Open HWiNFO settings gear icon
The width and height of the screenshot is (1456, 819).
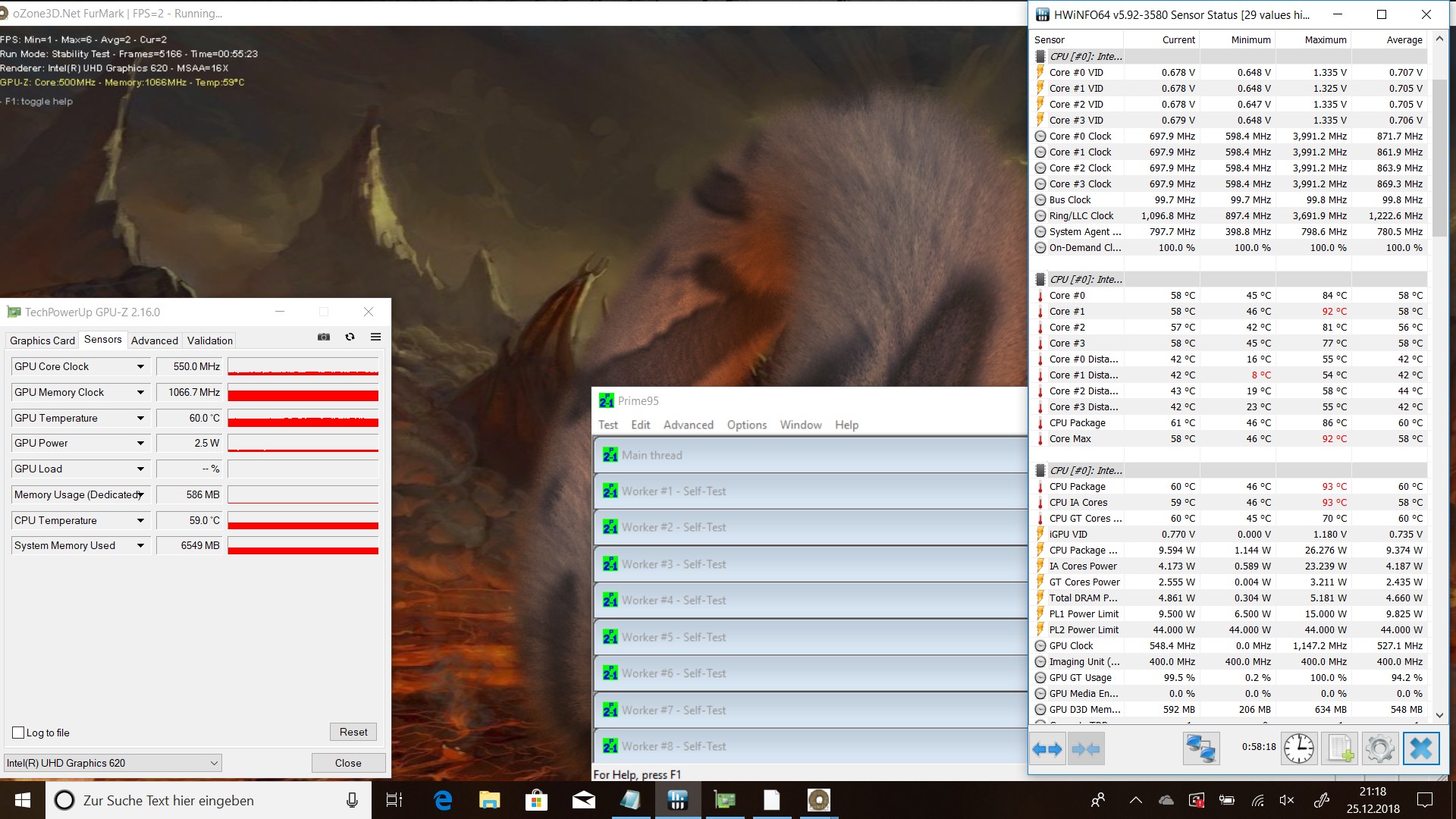click(1380, 748)
